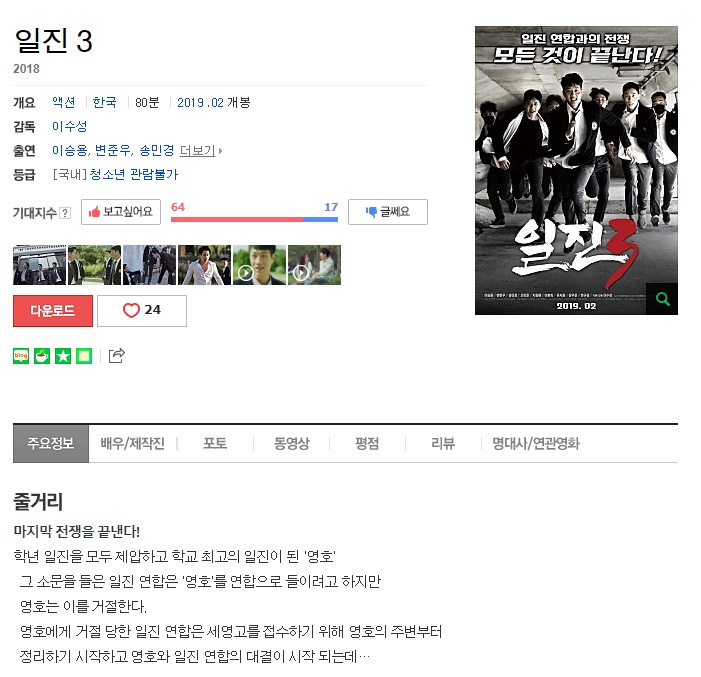Expand the cast list with 더보기
This screenshot has width=701, height=677.
coord(201,151)
